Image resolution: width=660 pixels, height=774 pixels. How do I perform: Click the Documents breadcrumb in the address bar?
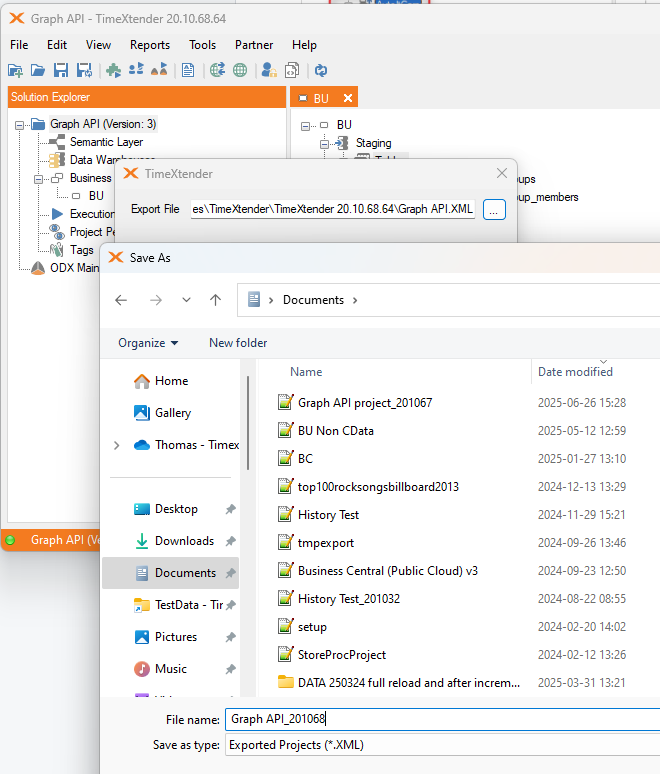(313, 300)
